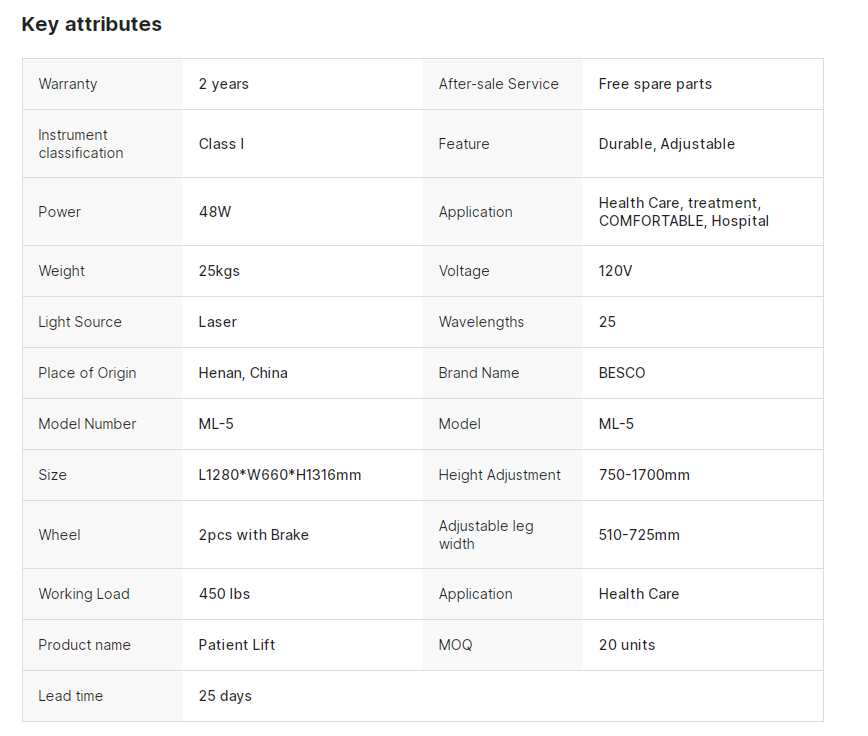Viewport: 868px width, 736px height.
Task: Click the "2 years" warranty value
Action: (x=224, y=84)
